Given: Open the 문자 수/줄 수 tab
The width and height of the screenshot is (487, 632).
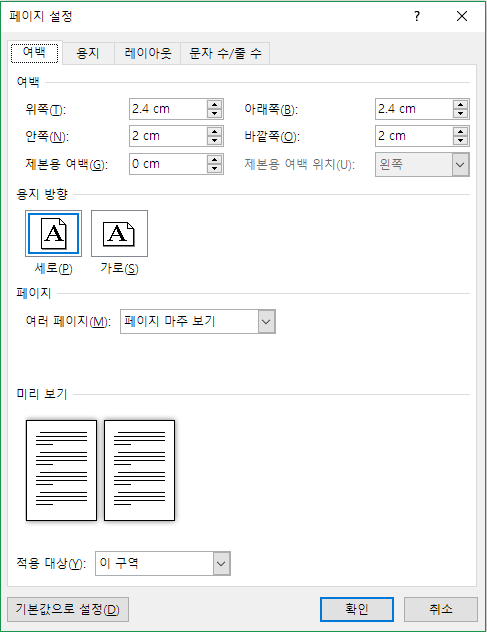Looking at the screenshot, I should 225,53.
